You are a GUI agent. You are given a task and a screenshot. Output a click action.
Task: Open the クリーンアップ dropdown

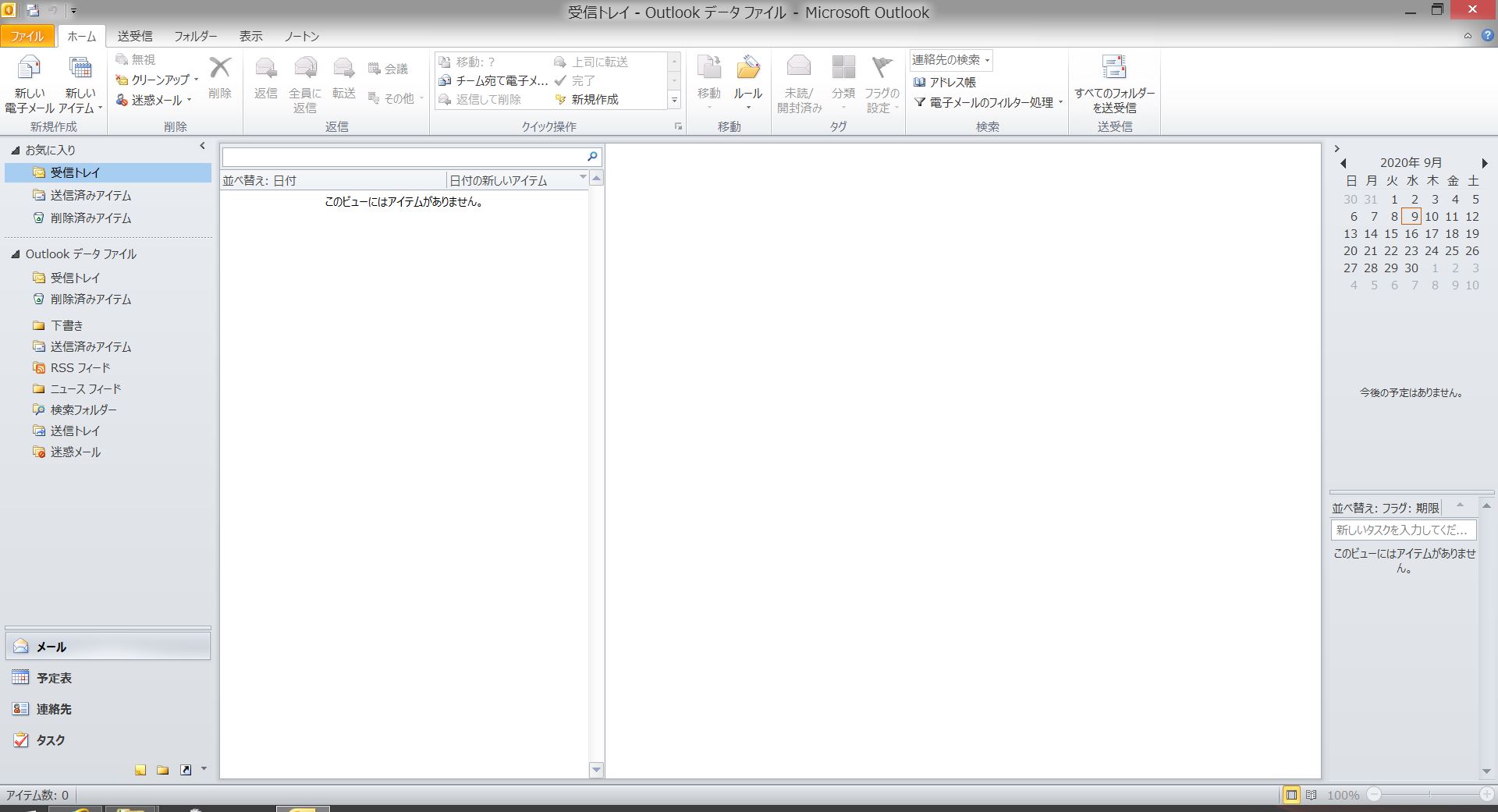[157, 80]
